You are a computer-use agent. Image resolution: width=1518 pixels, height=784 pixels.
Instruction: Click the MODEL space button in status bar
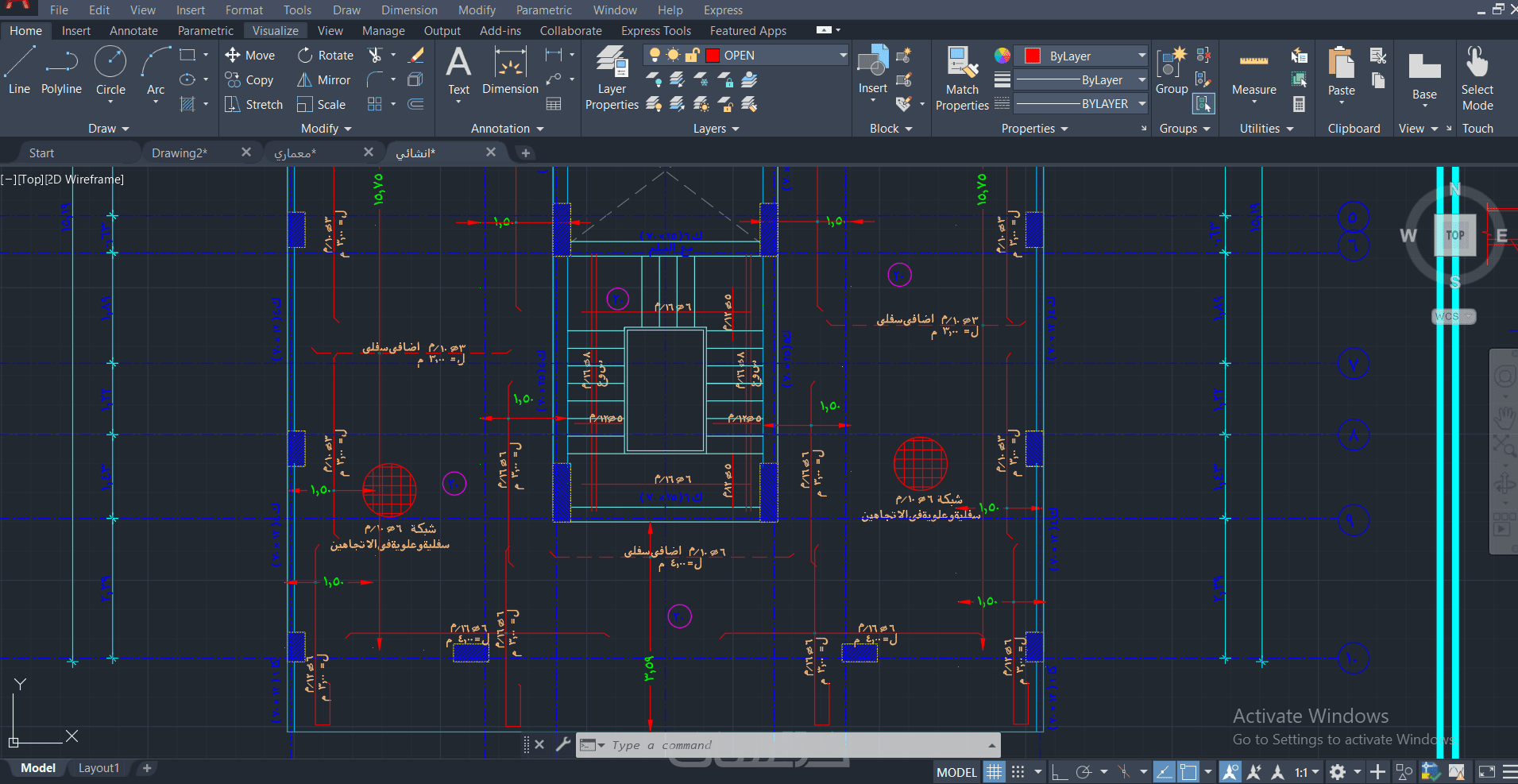click(x=956, y=772)
